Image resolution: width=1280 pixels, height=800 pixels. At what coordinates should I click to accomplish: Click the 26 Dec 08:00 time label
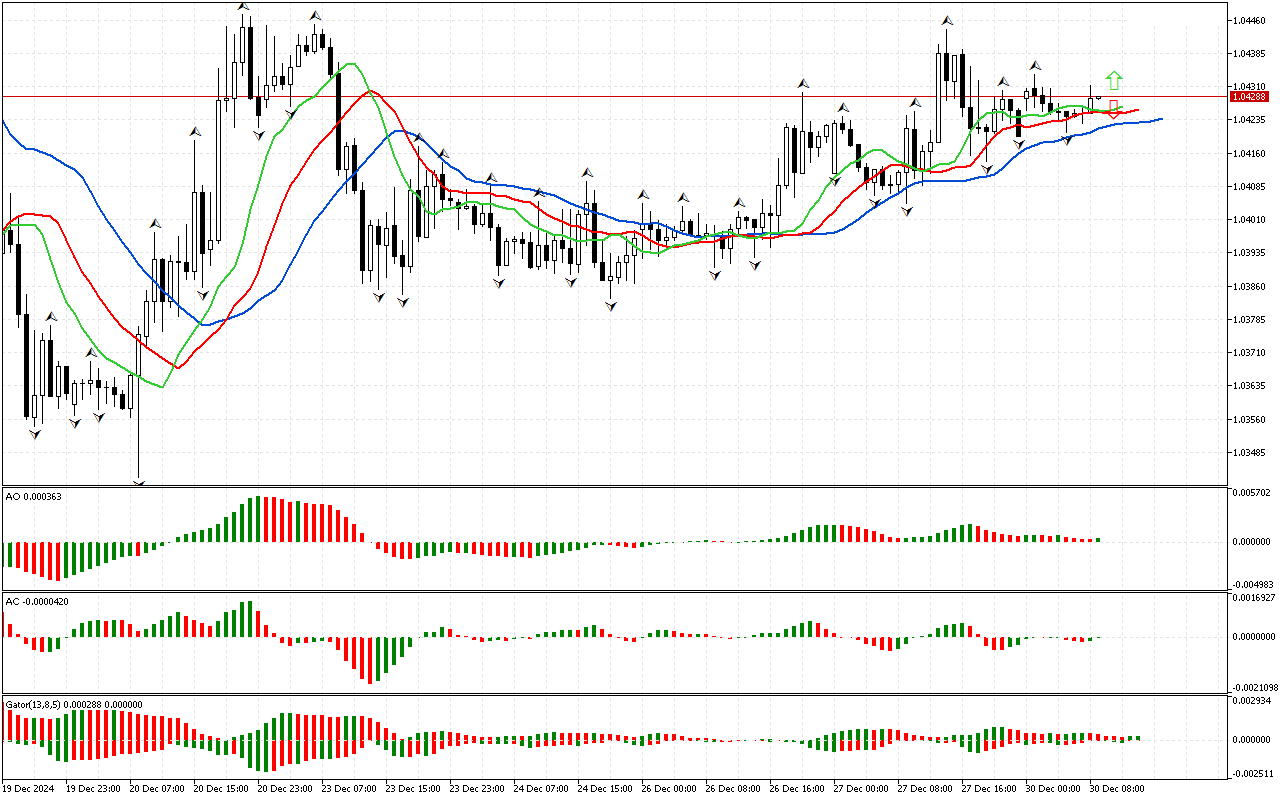(734, 788)
